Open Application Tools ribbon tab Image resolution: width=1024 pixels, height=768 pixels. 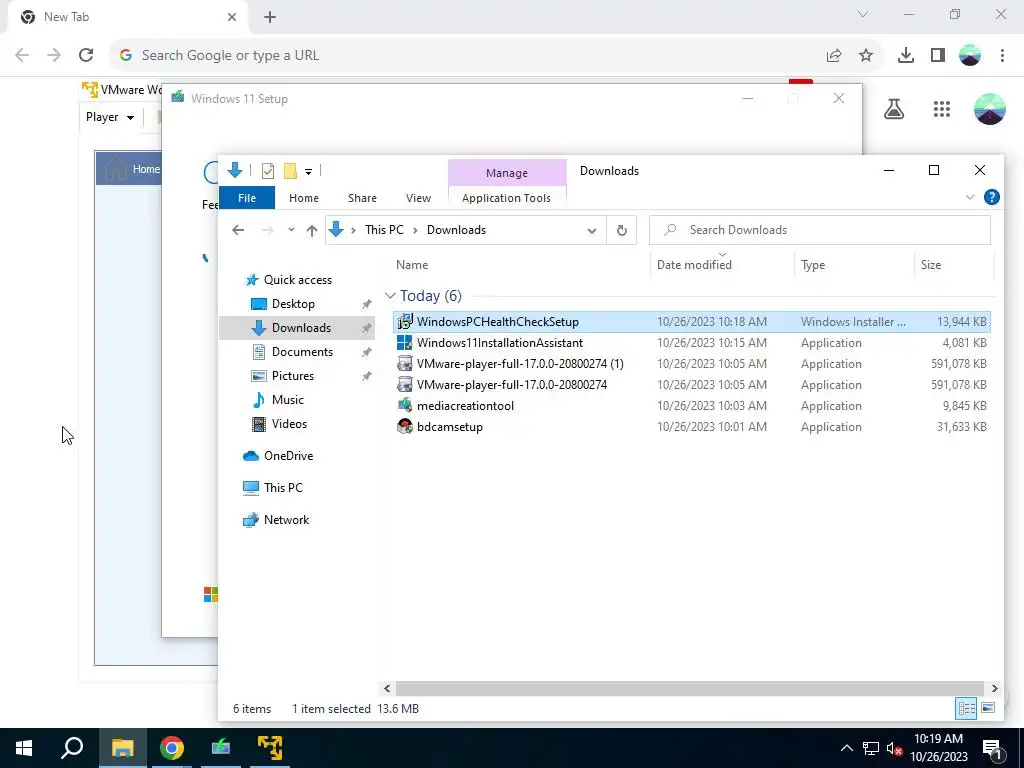[507, 198]
